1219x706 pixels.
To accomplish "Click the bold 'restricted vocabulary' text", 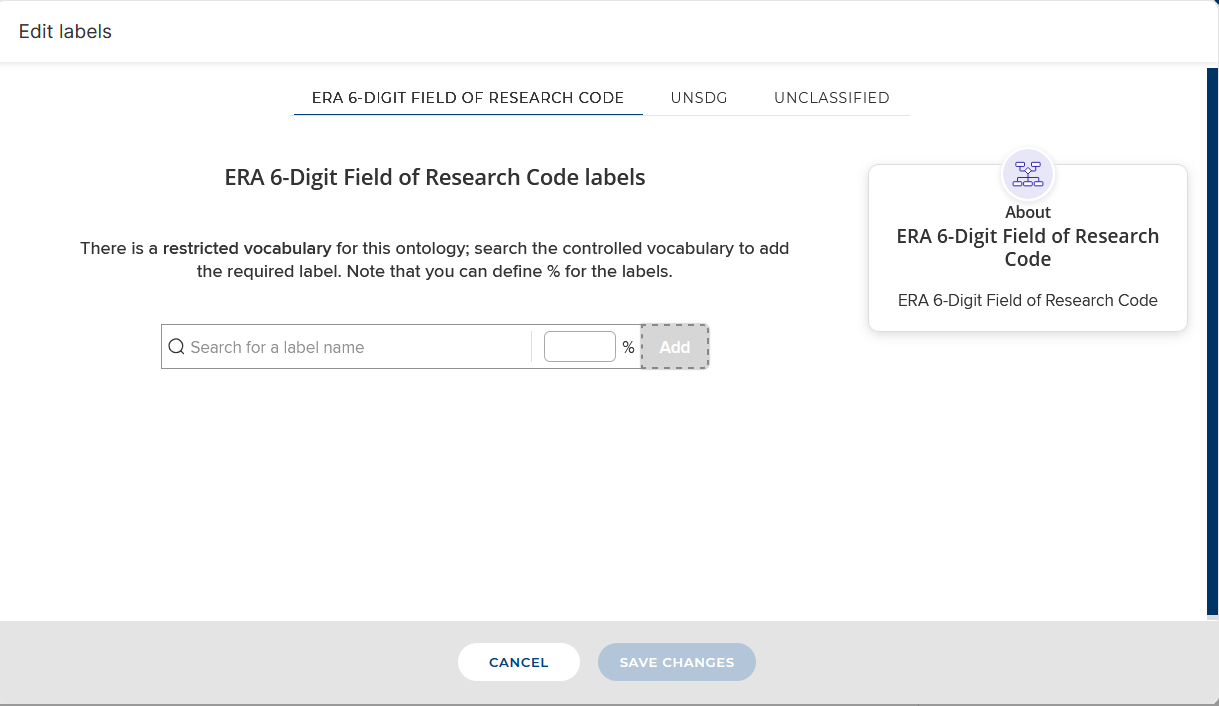I will [247, 248].
